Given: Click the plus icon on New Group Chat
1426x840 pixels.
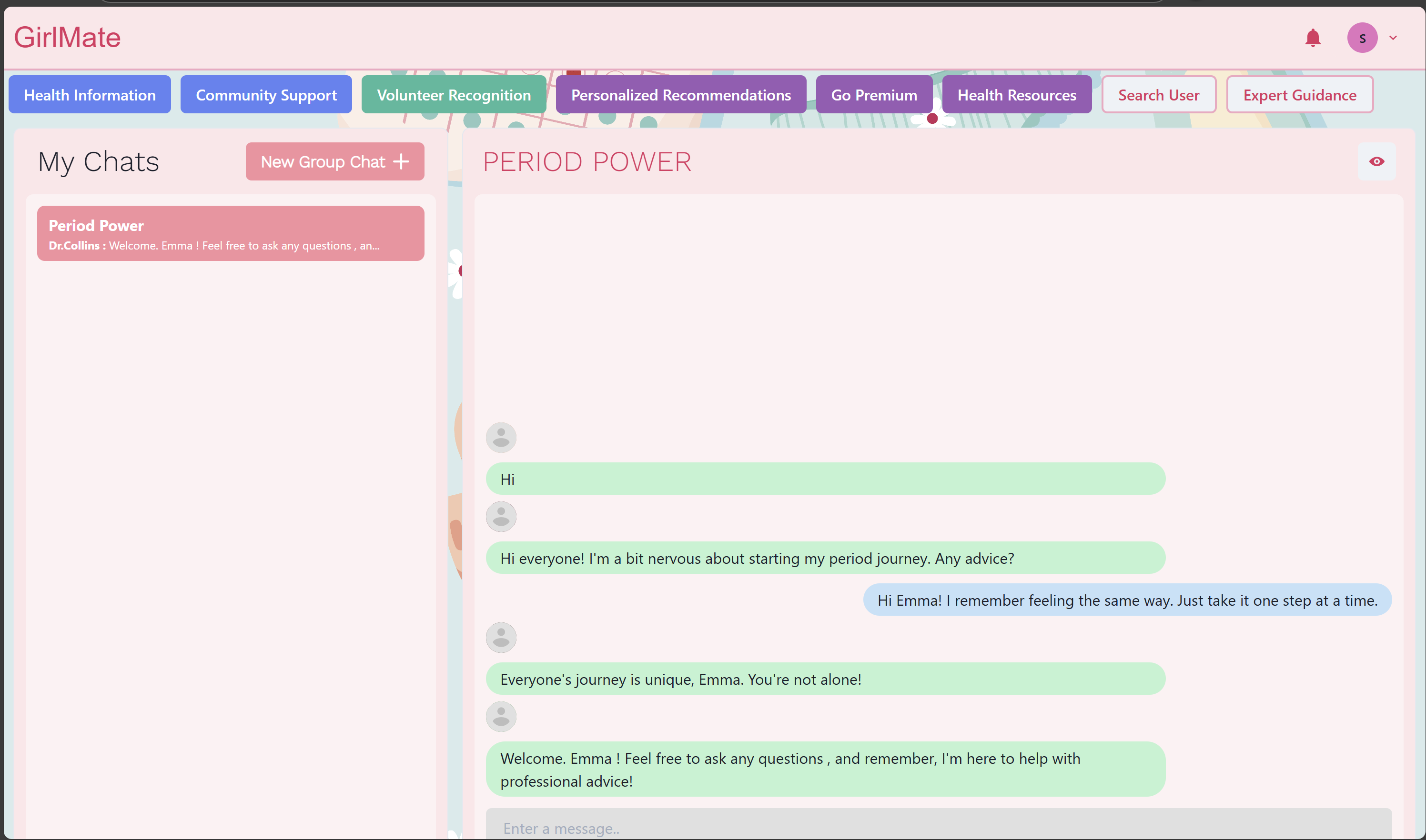Looking at the screenshot, I should [x=401, y=162].
